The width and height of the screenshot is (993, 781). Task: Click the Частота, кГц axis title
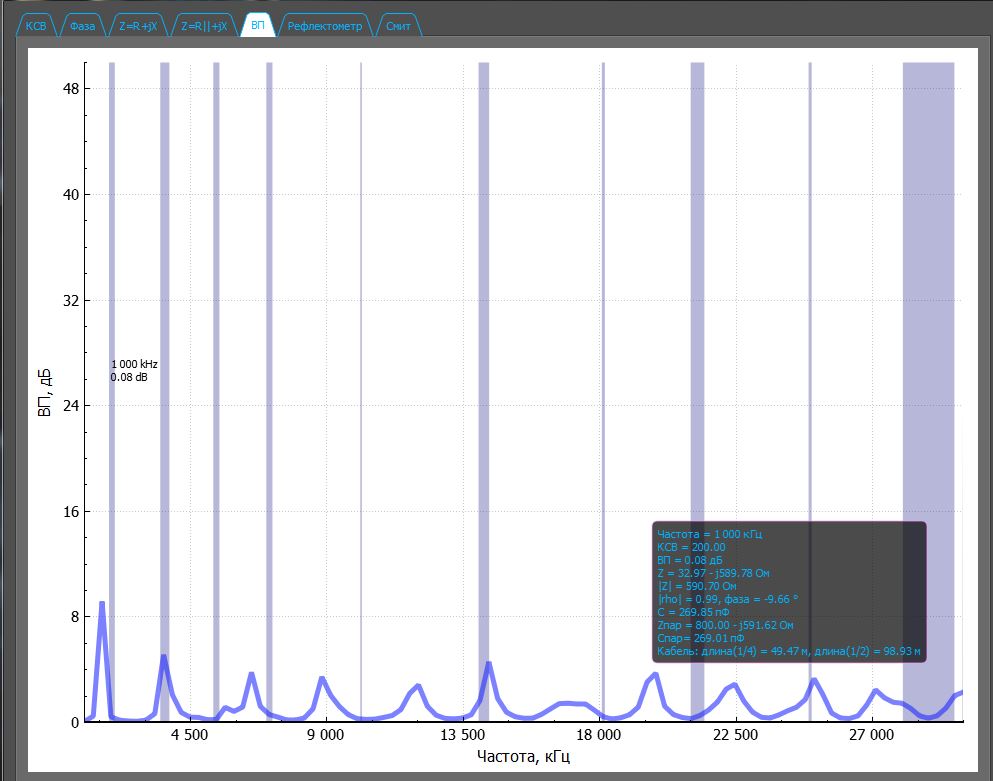[524, 757]
